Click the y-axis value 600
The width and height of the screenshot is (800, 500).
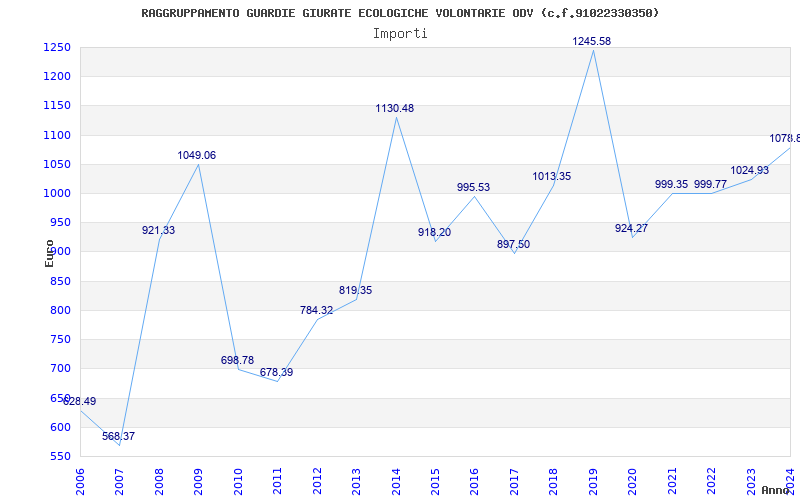(60, 427)
